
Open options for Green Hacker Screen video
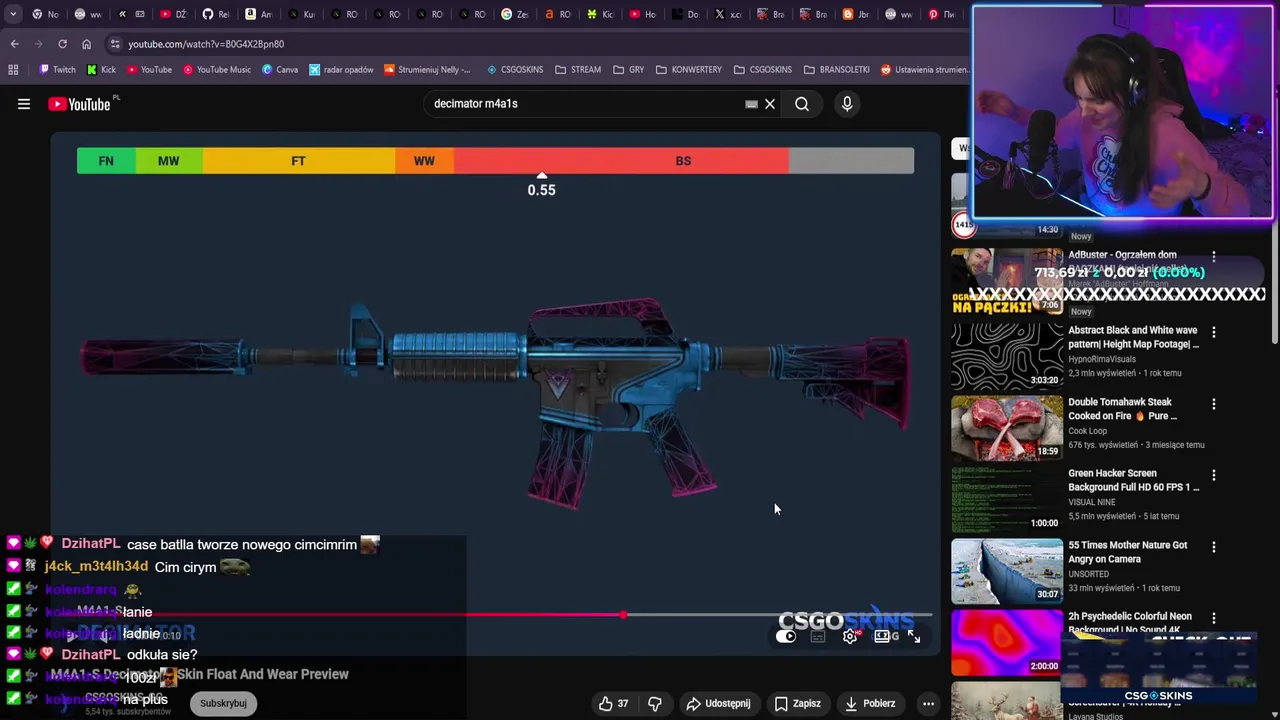click(1214, 475)
